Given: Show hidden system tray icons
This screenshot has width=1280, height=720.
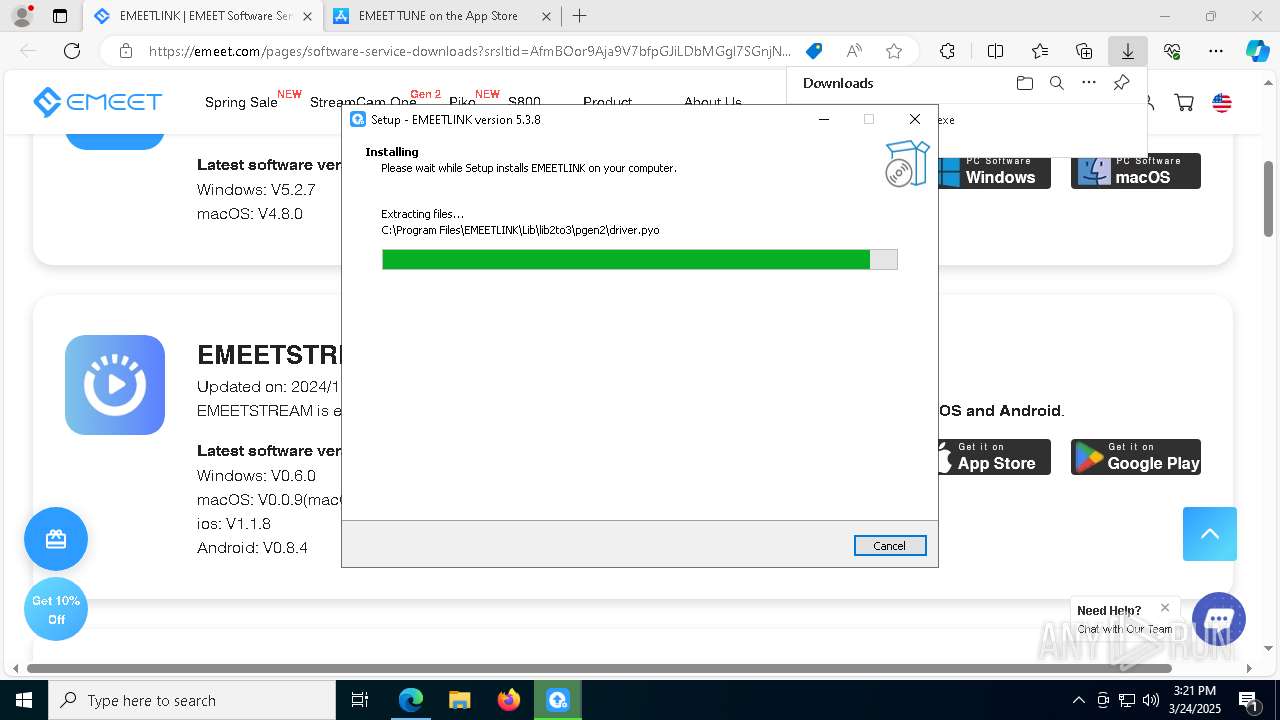Looking at the screenshot, I should [x=1078, y=700].
